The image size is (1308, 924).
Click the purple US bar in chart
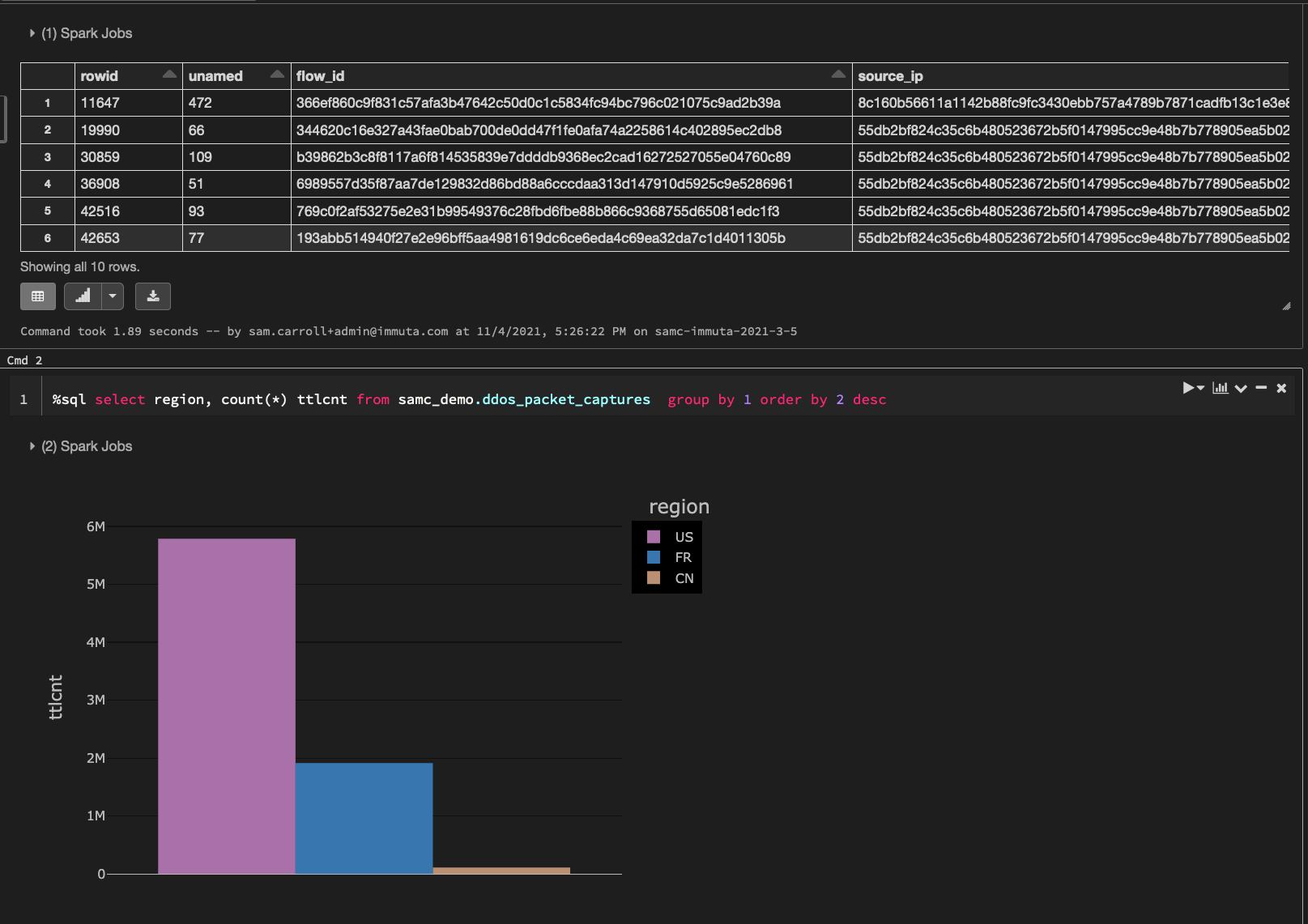click(x=227, y=705)
